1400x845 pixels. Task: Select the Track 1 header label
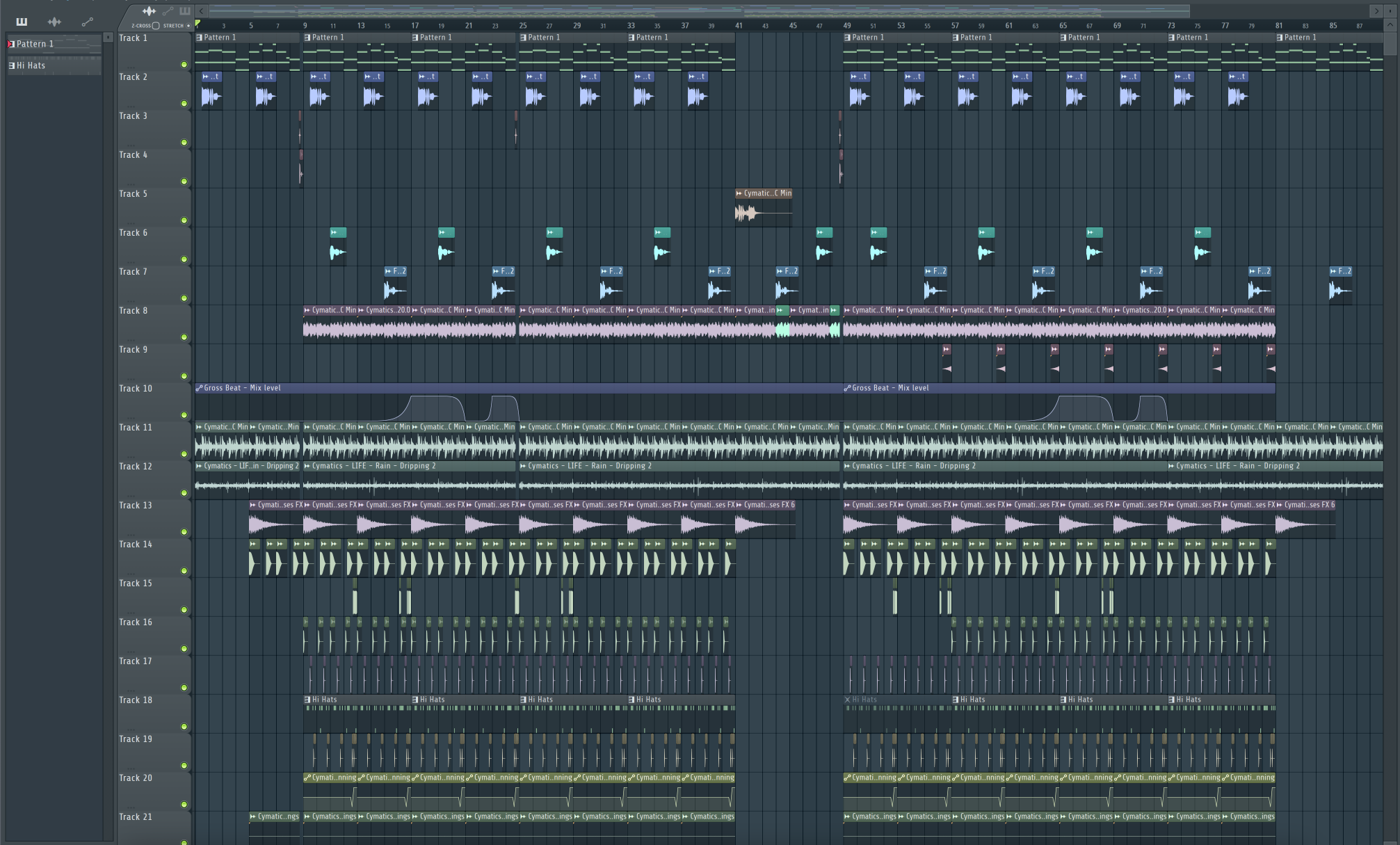133,38
